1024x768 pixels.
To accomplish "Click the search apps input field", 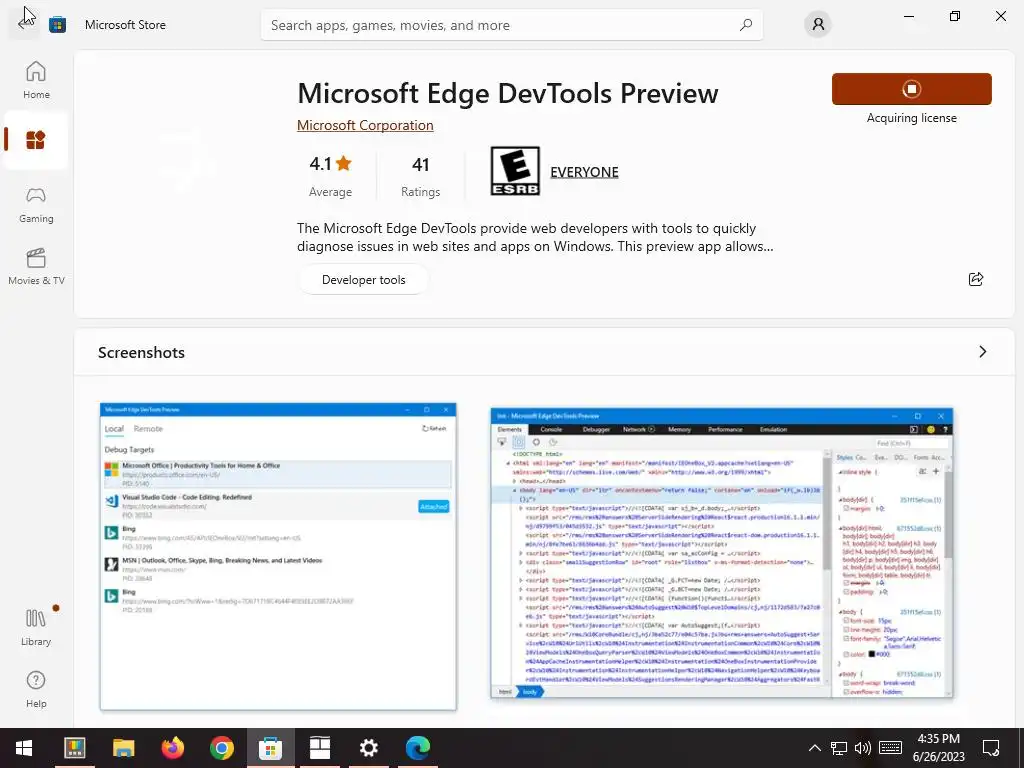I will point(511,25).
